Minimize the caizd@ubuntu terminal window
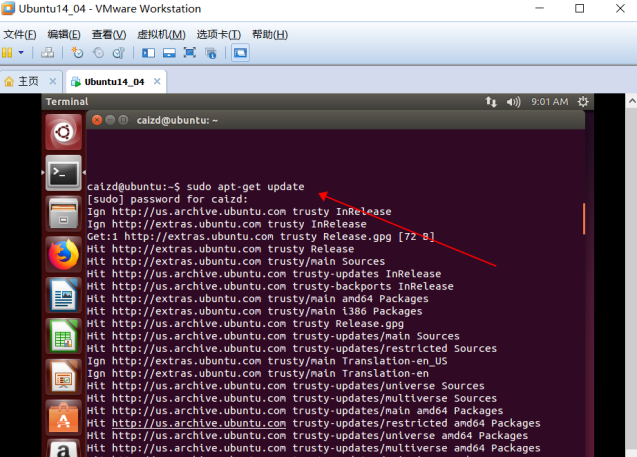 click(x=110, y=120)
